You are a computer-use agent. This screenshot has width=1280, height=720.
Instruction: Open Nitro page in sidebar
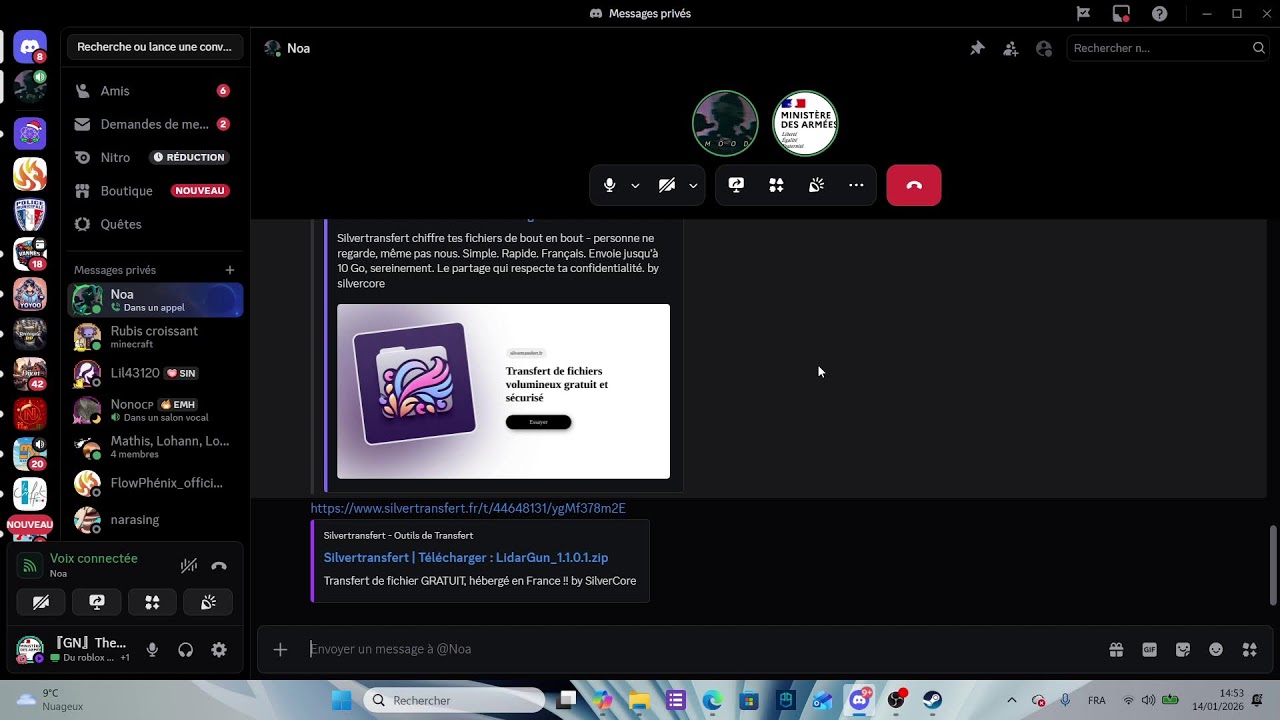pos(155,157)
